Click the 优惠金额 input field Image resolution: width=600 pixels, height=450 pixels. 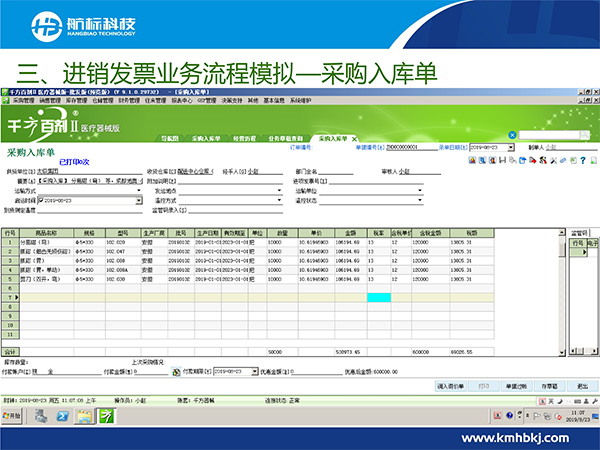(318, 372)
